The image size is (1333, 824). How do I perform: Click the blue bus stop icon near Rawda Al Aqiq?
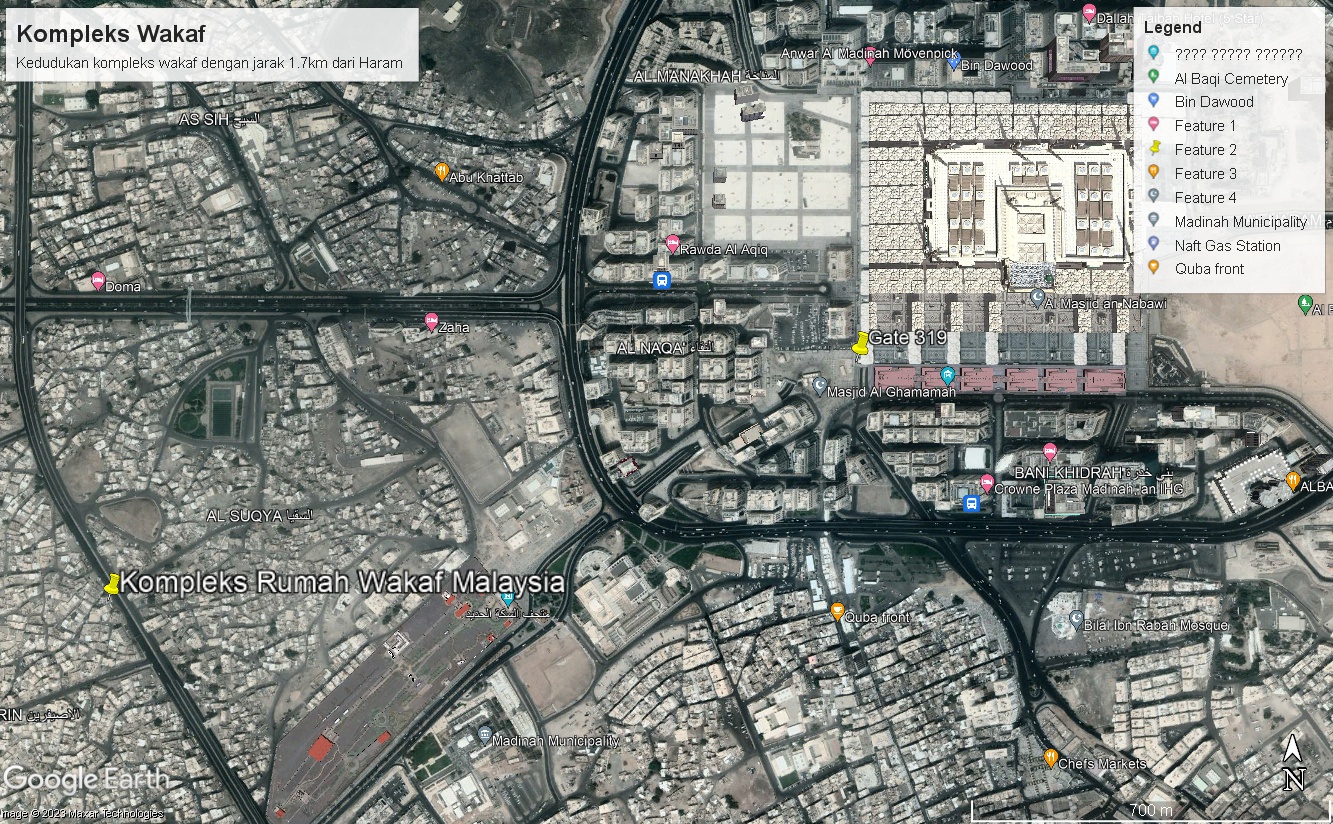(662, 281)
